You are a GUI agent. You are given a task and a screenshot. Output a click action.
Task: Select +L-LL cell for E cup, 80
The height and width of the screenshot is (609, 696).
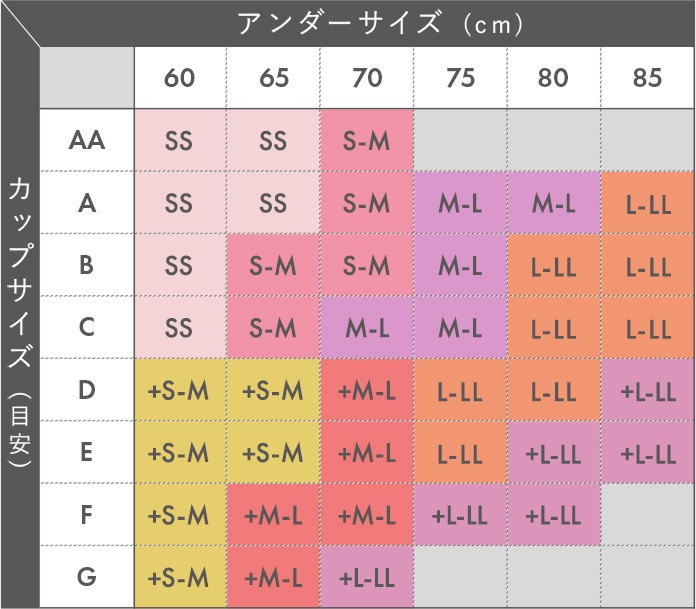point(554,452)
